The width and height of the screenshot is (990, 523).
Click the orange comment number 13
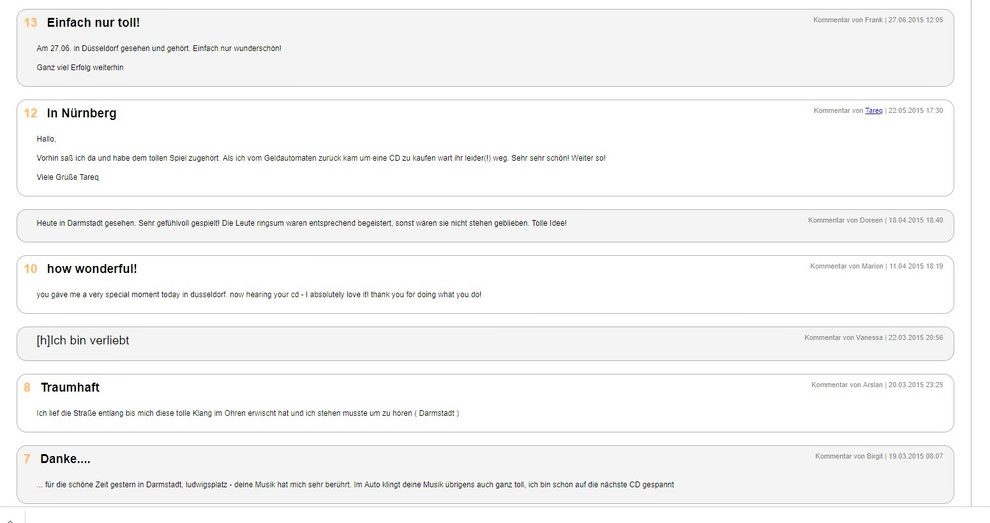pyautogui.click(x=30, y=23)
